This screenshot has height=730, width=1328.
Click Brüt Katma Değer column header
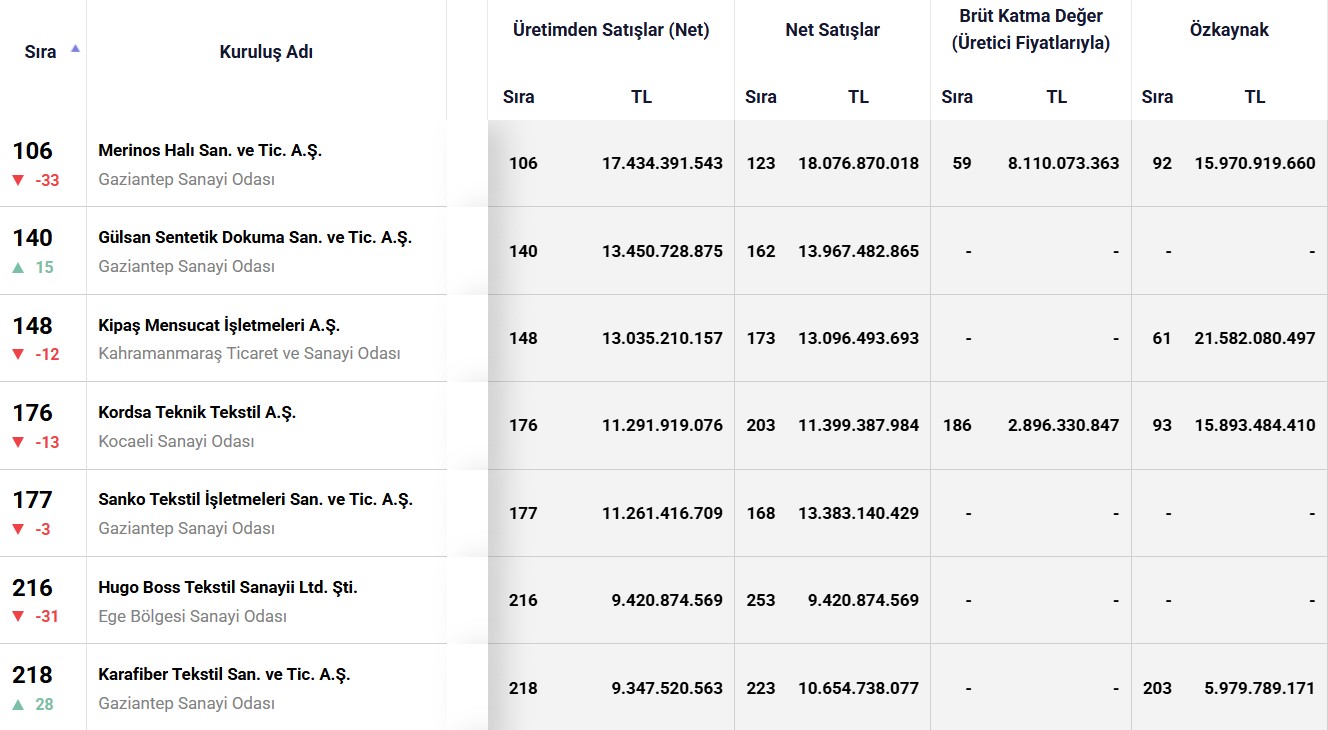1030,30
